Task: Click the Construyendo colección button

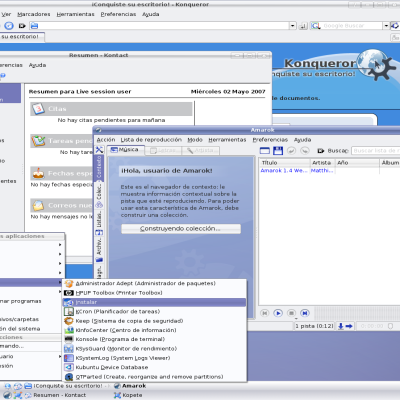Action: 181,229
